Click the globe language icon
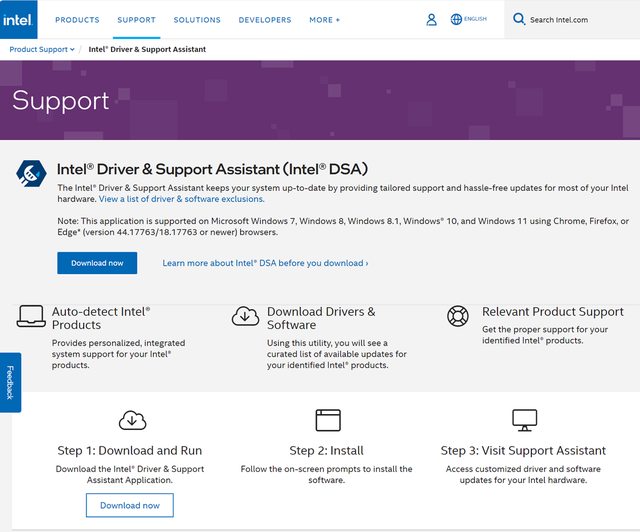Screen dimensions: 640x532 457,19
